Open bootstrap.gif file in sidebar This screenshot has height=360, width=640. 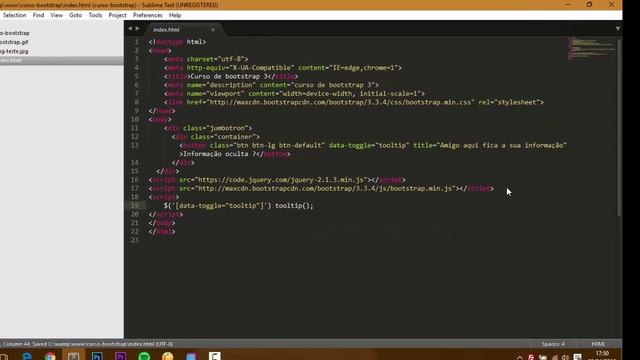pyautogui.click(x=14, y=42)
